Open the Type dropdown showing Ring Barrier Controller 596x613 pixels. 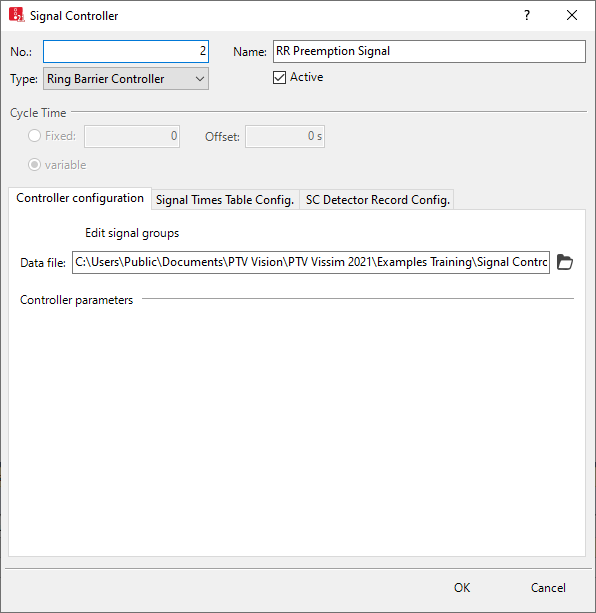pos(126,79)
